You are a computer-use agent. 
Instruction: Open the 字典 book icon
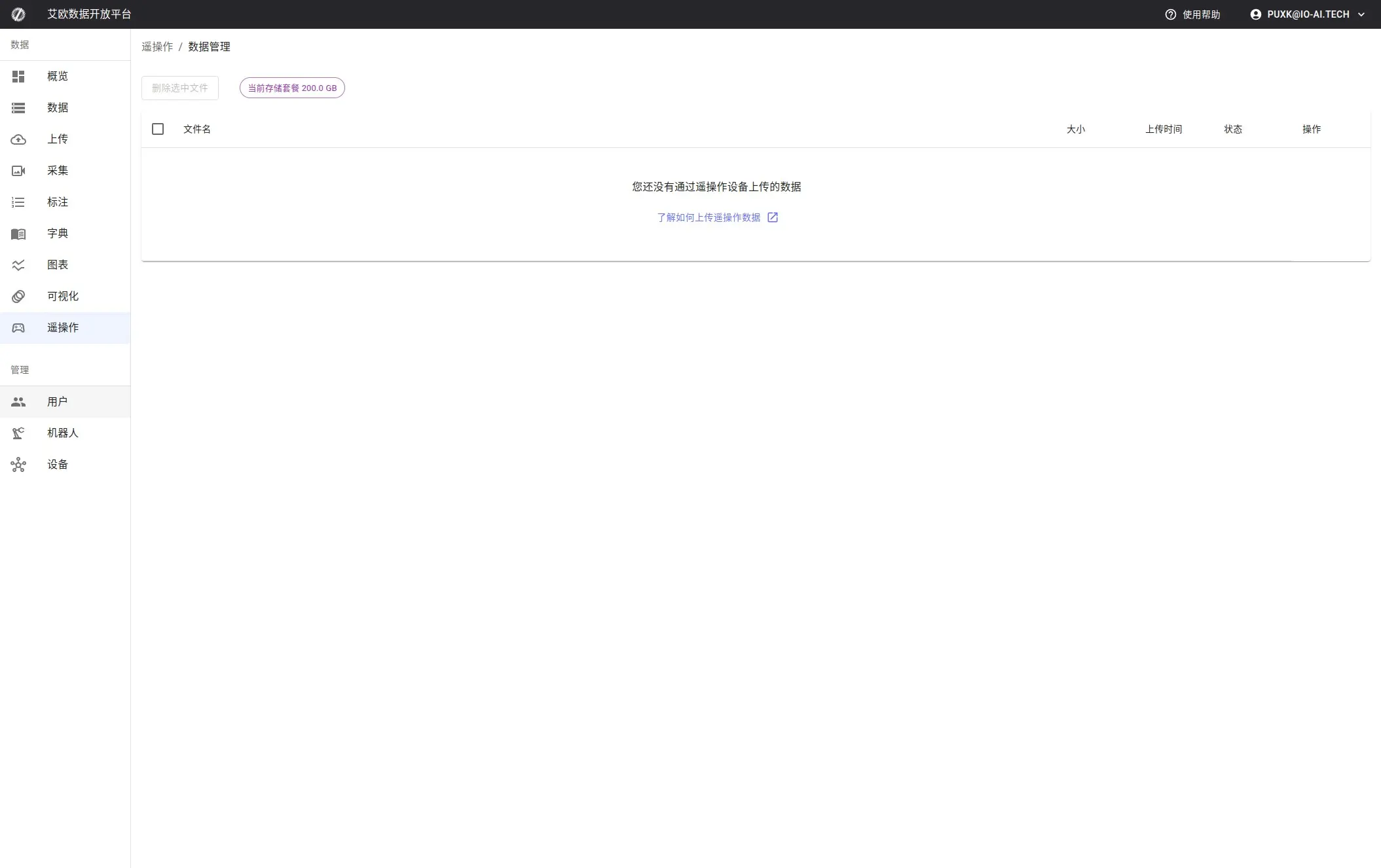pos(18,234)
